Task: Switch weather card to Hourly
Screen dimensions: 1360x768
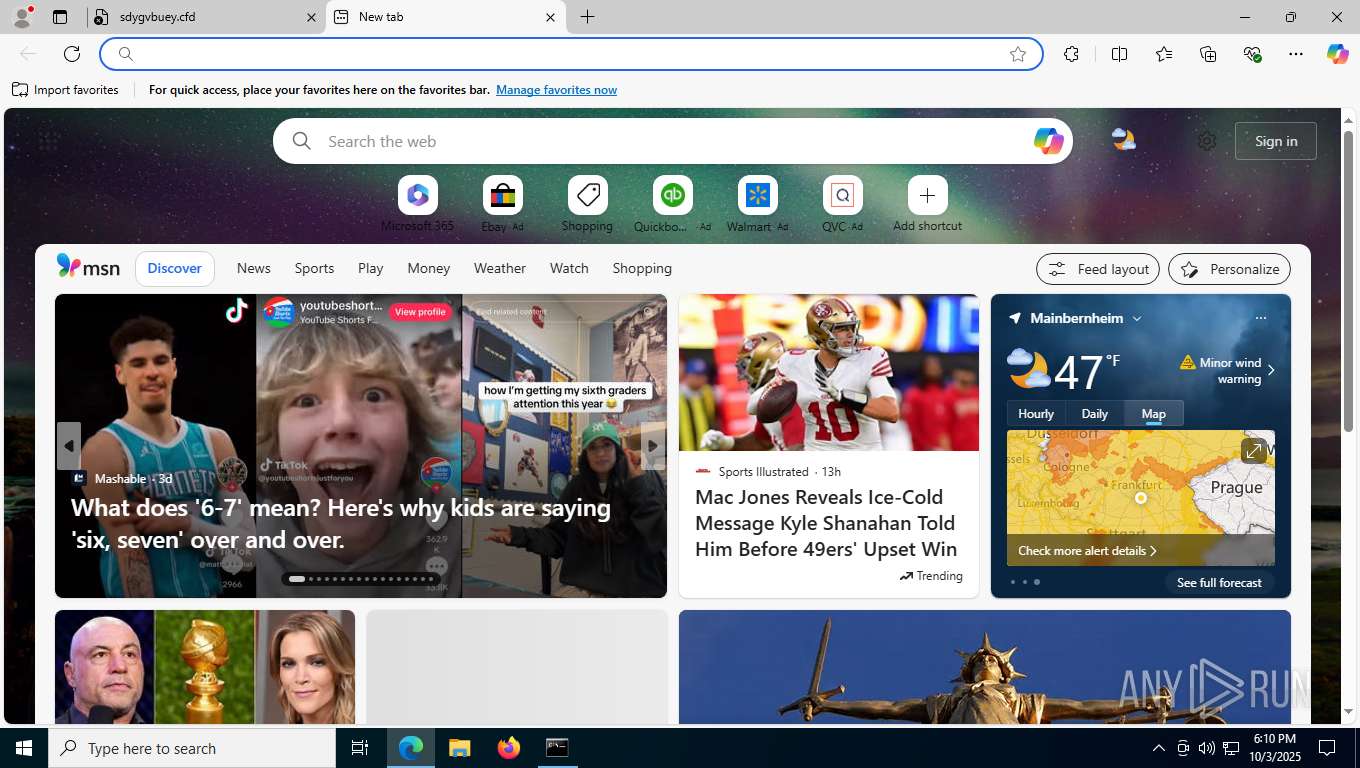Action: (1036, 413)
